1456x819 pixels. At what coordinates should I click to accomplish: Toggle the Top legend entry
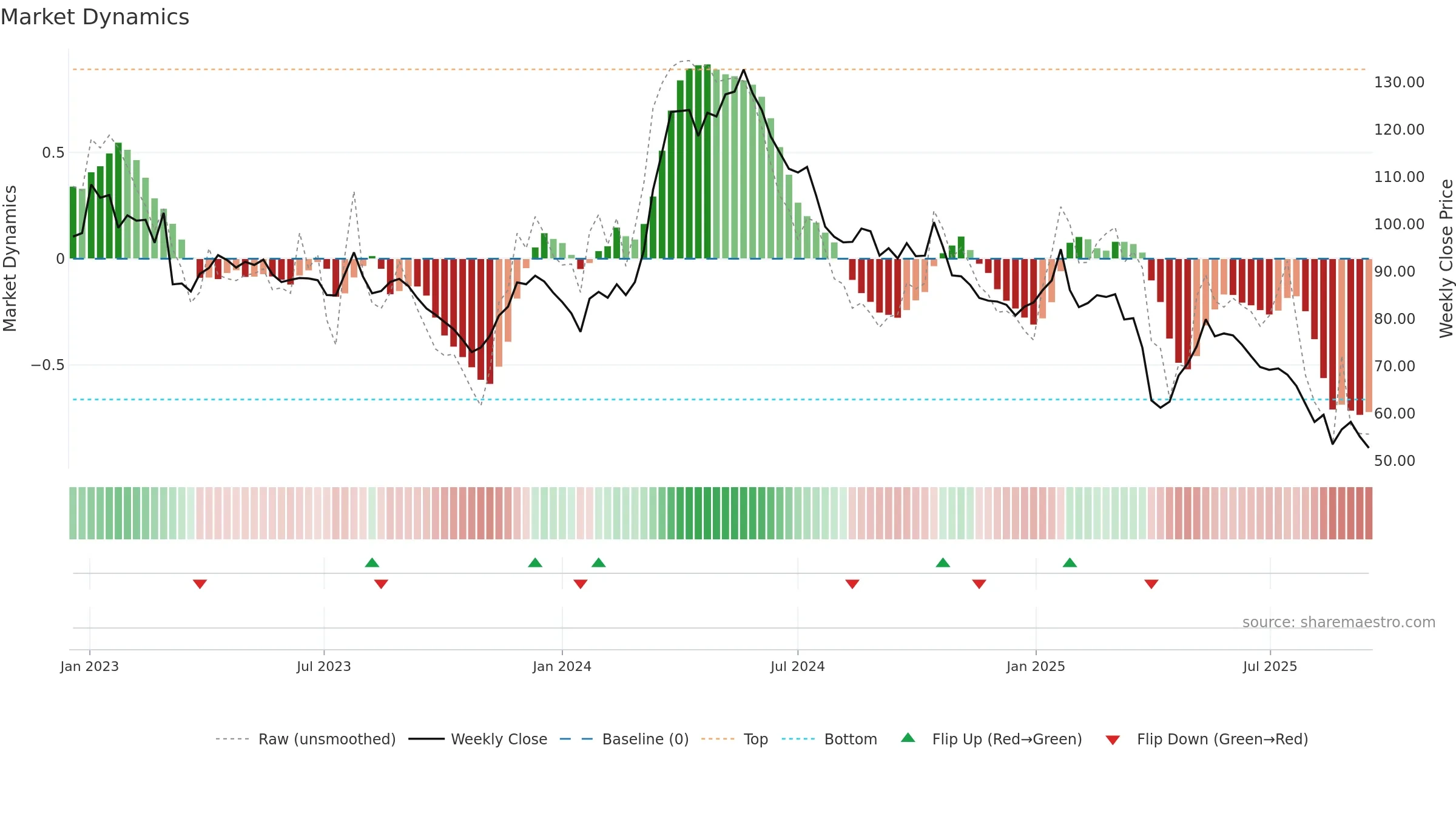pos(734,739)
